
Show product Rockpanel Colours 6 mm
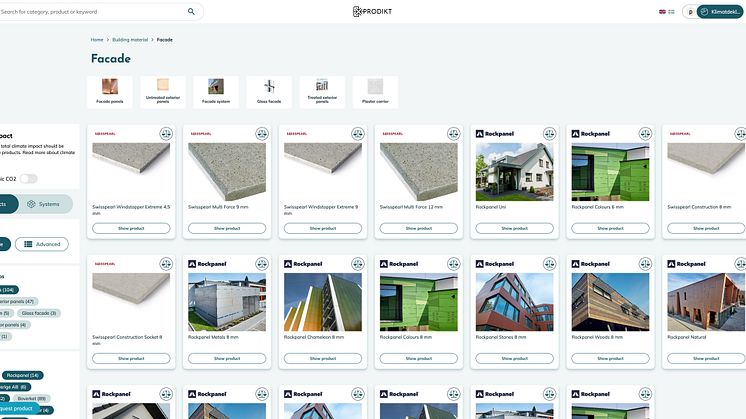pyautogui.click(x=610, y=228)
